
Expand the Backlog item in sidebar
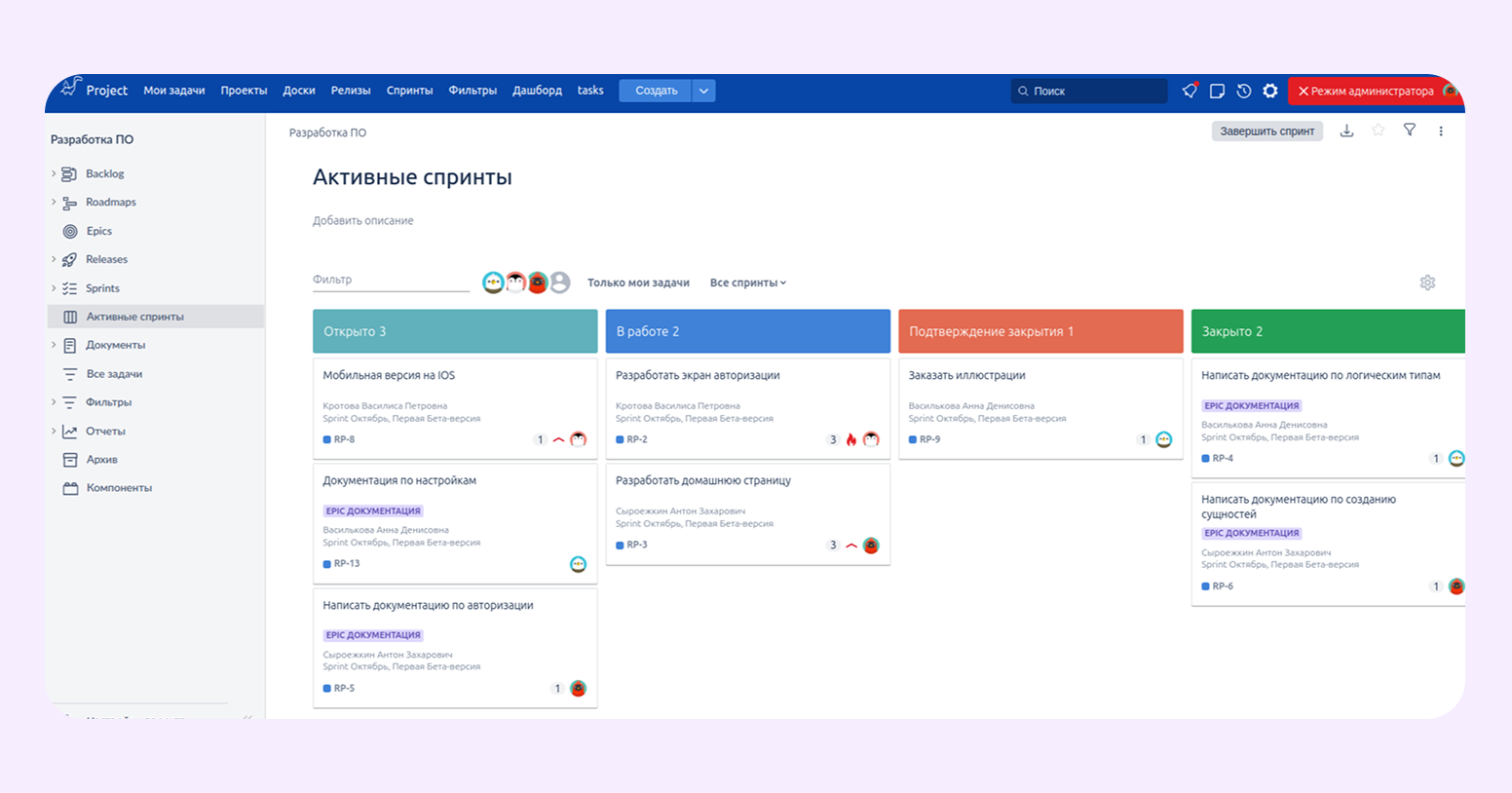click(54, 173)
